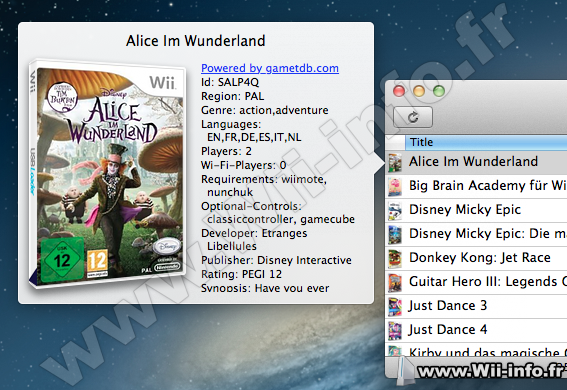Click the Id: SALP4Q text
This screenshot has height=390, width=567.
pyautogui.click(x=230, y=82)
